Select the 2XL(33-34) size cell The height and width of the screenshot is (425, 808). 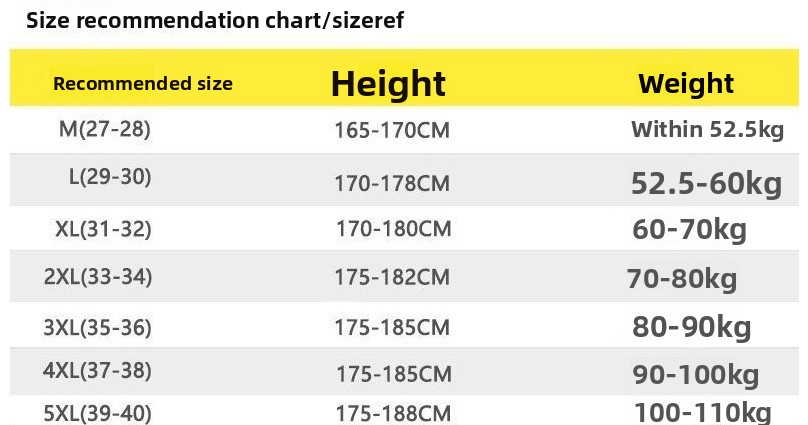point(98,276)
